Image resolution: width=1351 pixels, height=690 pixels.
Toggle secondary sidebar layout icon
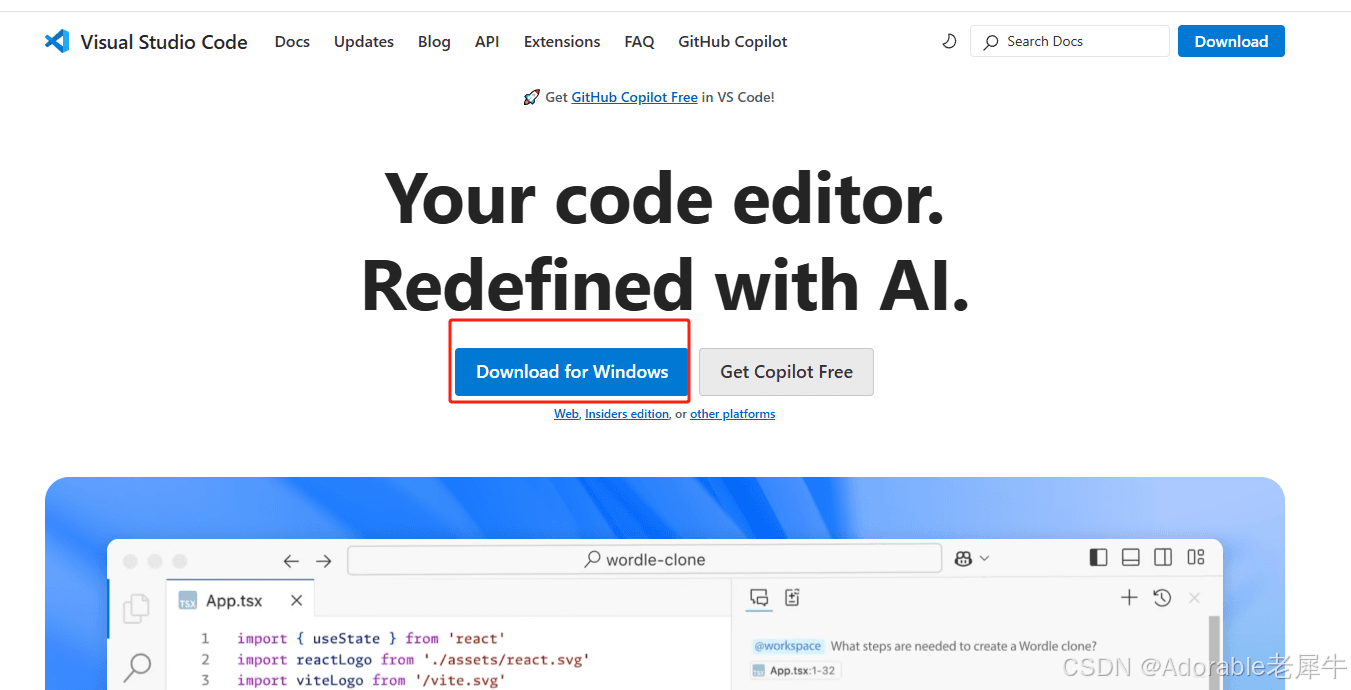(1163, 557)
